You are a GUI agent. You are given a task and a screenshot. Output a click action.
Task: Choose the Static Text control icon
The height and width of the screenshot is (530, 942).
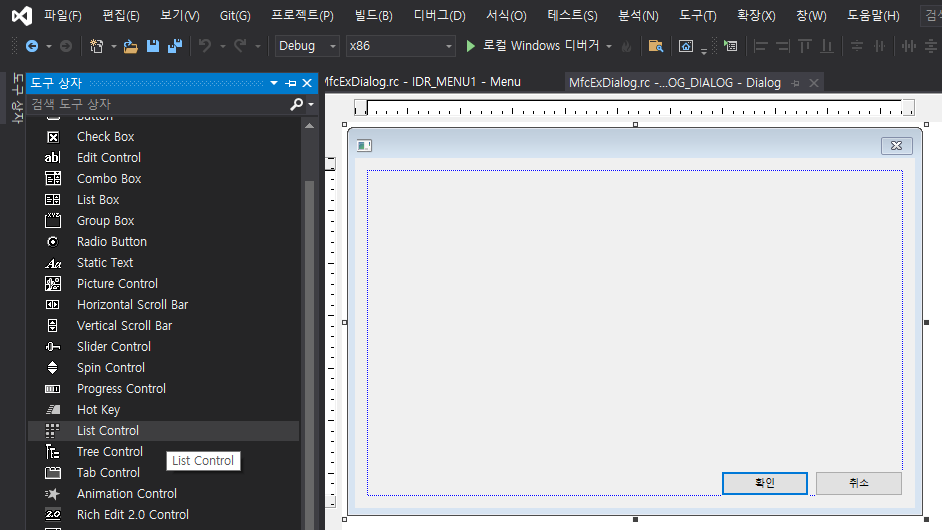(x=53, y=263)
